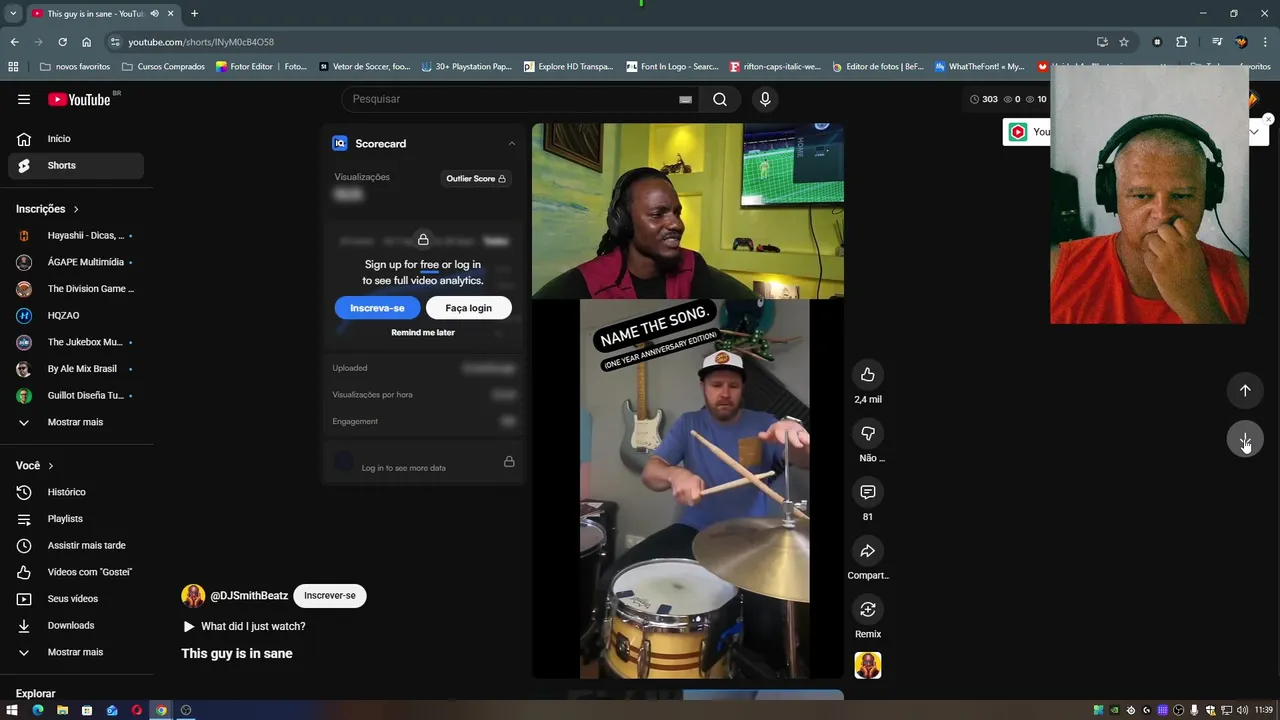Click the Remind me later link

tap(423, 333)
